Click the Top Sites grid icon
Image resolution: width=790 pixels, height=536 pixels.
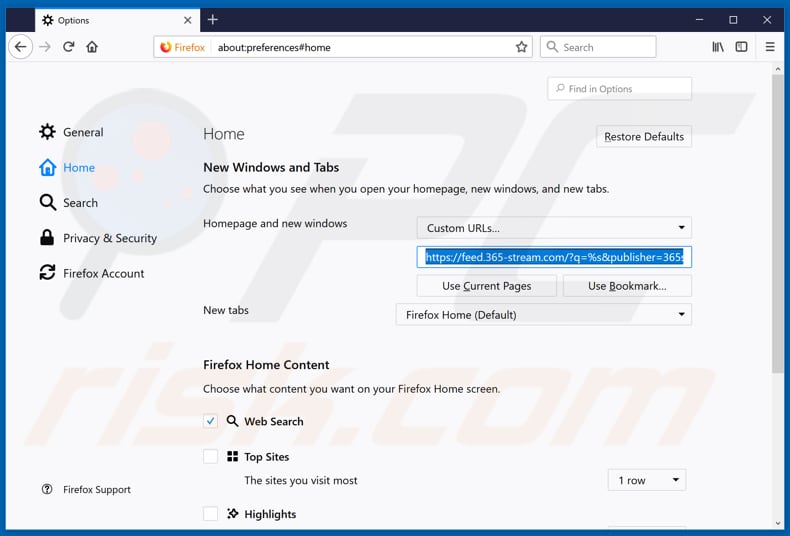(x=232, y=456)
